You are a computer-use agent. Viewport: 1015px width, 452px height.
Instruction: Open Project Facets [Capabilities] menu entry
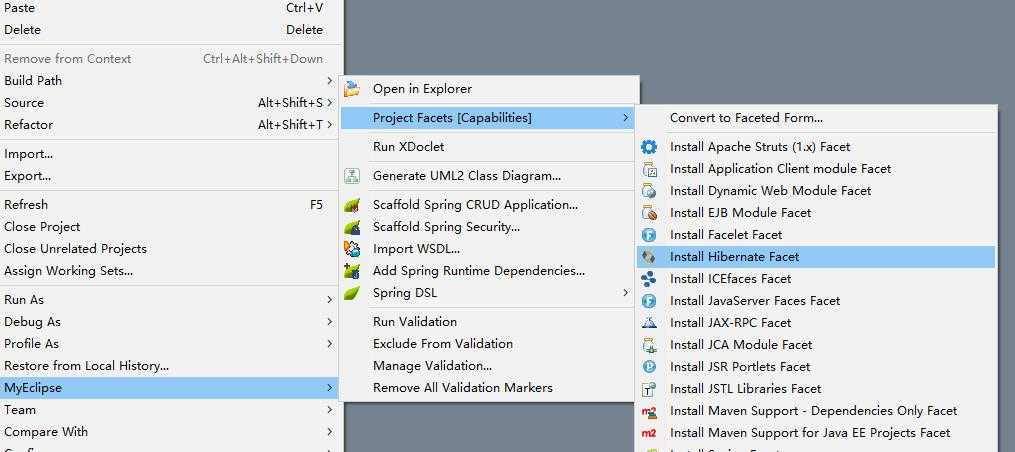pos(489,117)
